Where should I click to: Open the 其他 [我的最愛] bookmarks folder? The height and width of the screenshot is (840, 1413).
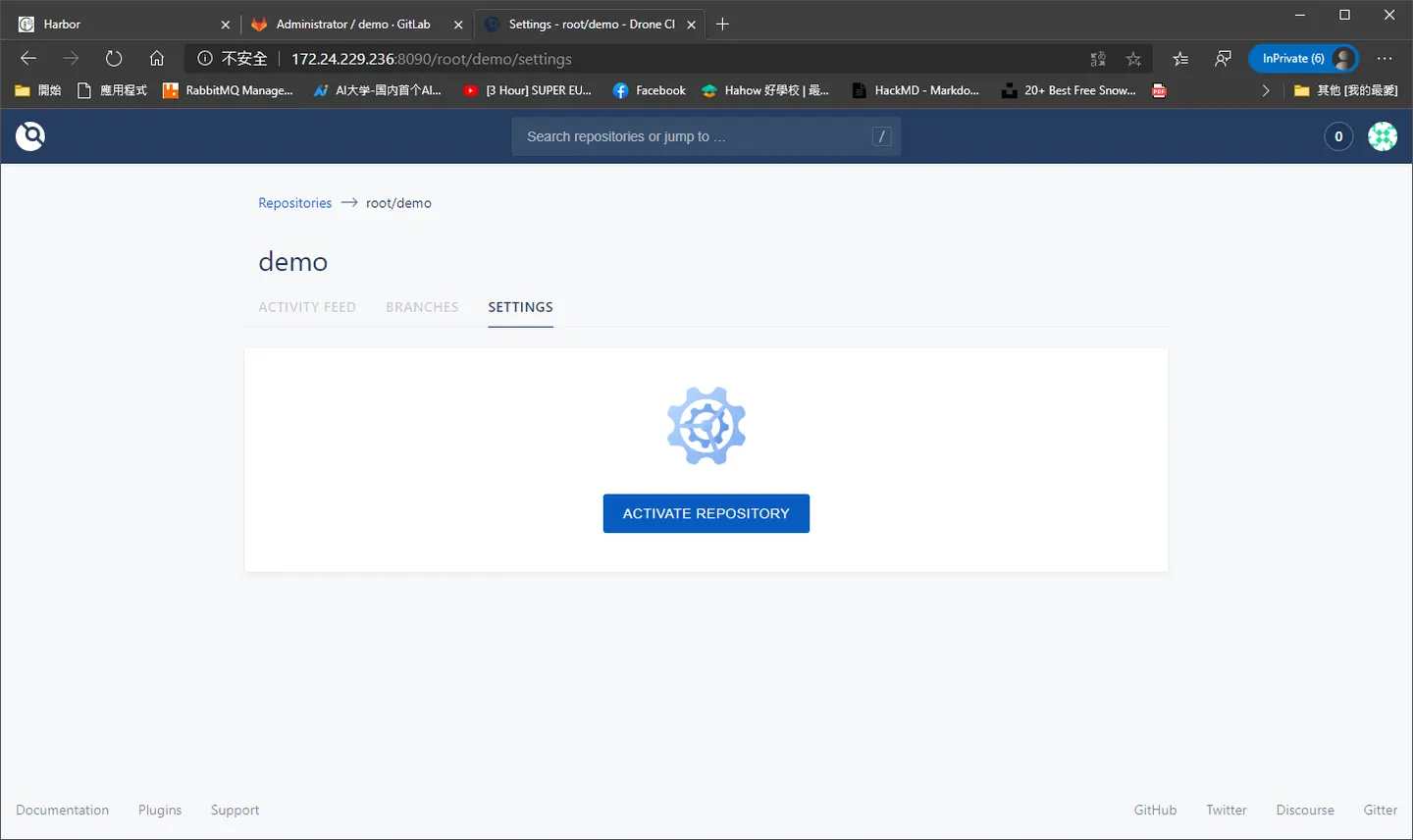(x=1345, y=90)
